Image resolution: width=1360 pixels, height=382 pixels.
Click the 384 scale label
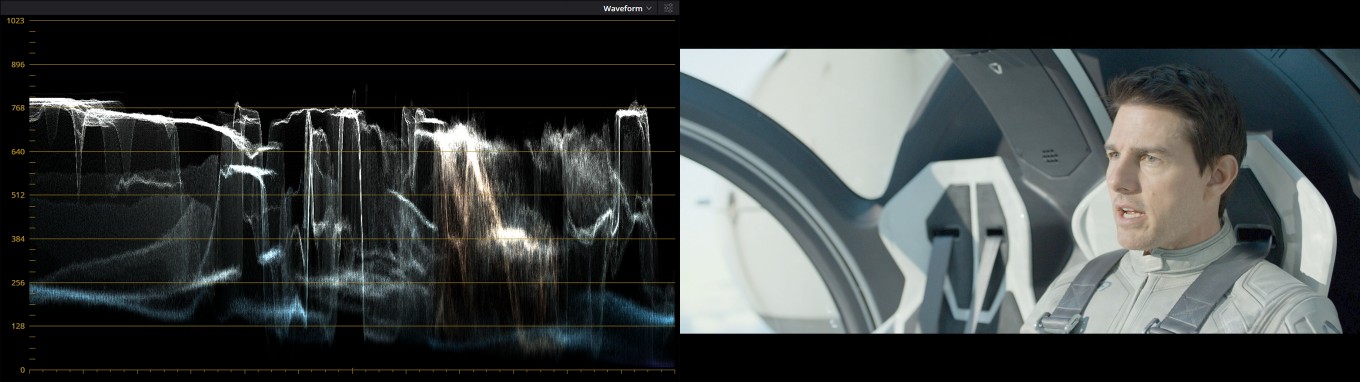17,239
